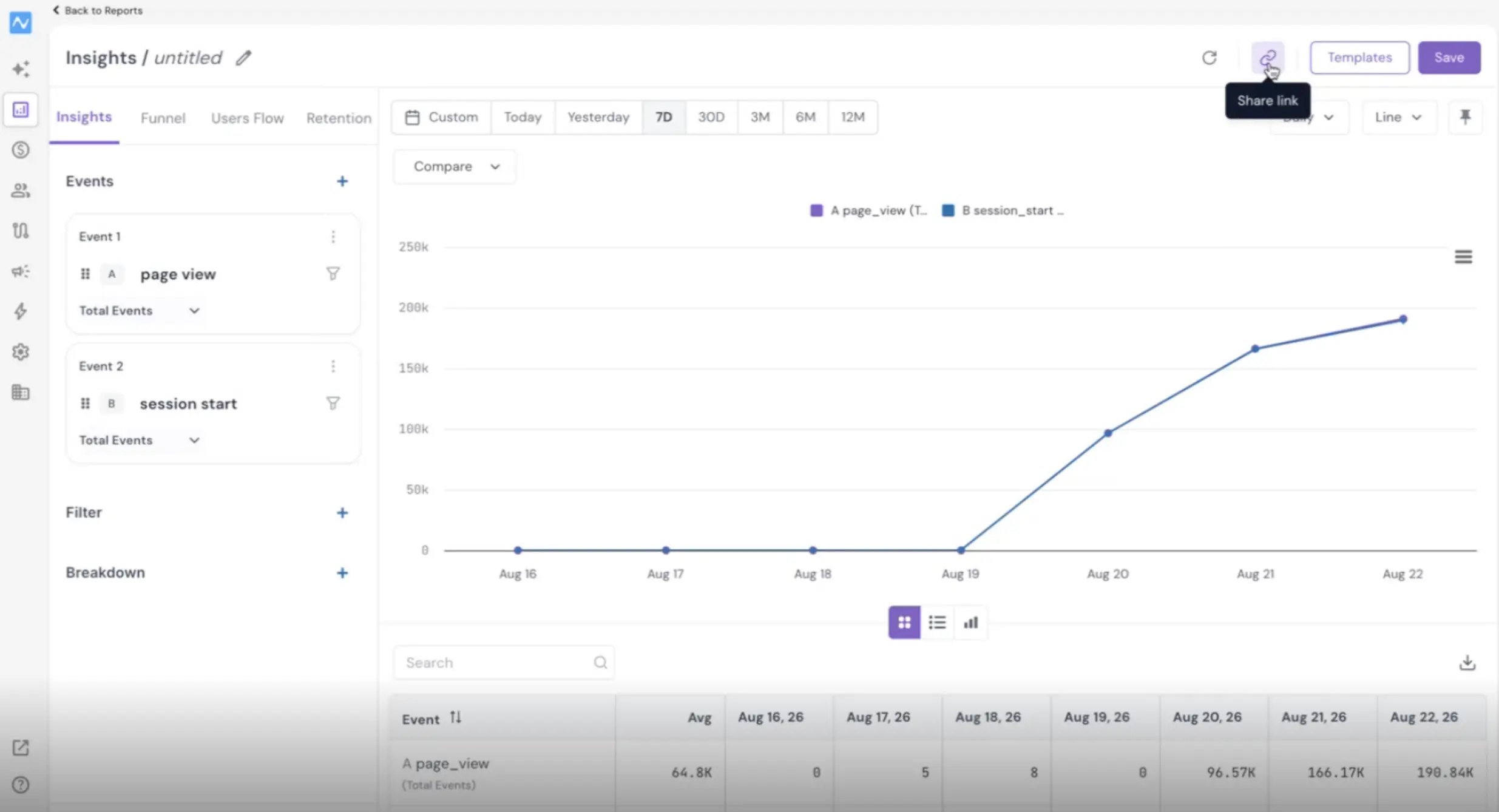1499x812 pixels.
Task: Open page view Total Events dropdown
Action: coord(140,311)
